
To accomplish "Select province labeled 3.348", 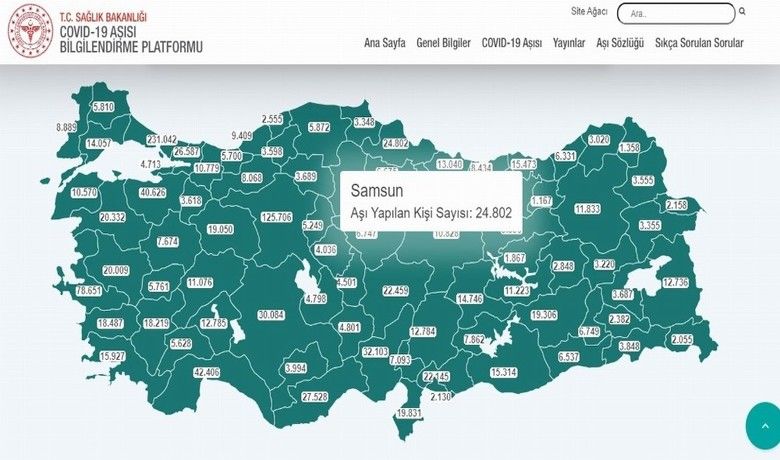I will click(365, 122).
